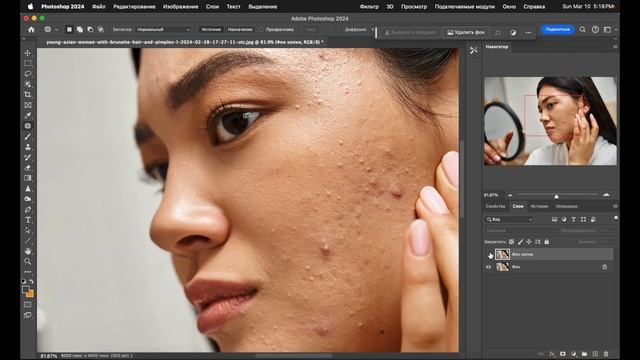Switch to the 'Операции' tab
640x360 pixels.
(567, 206)
